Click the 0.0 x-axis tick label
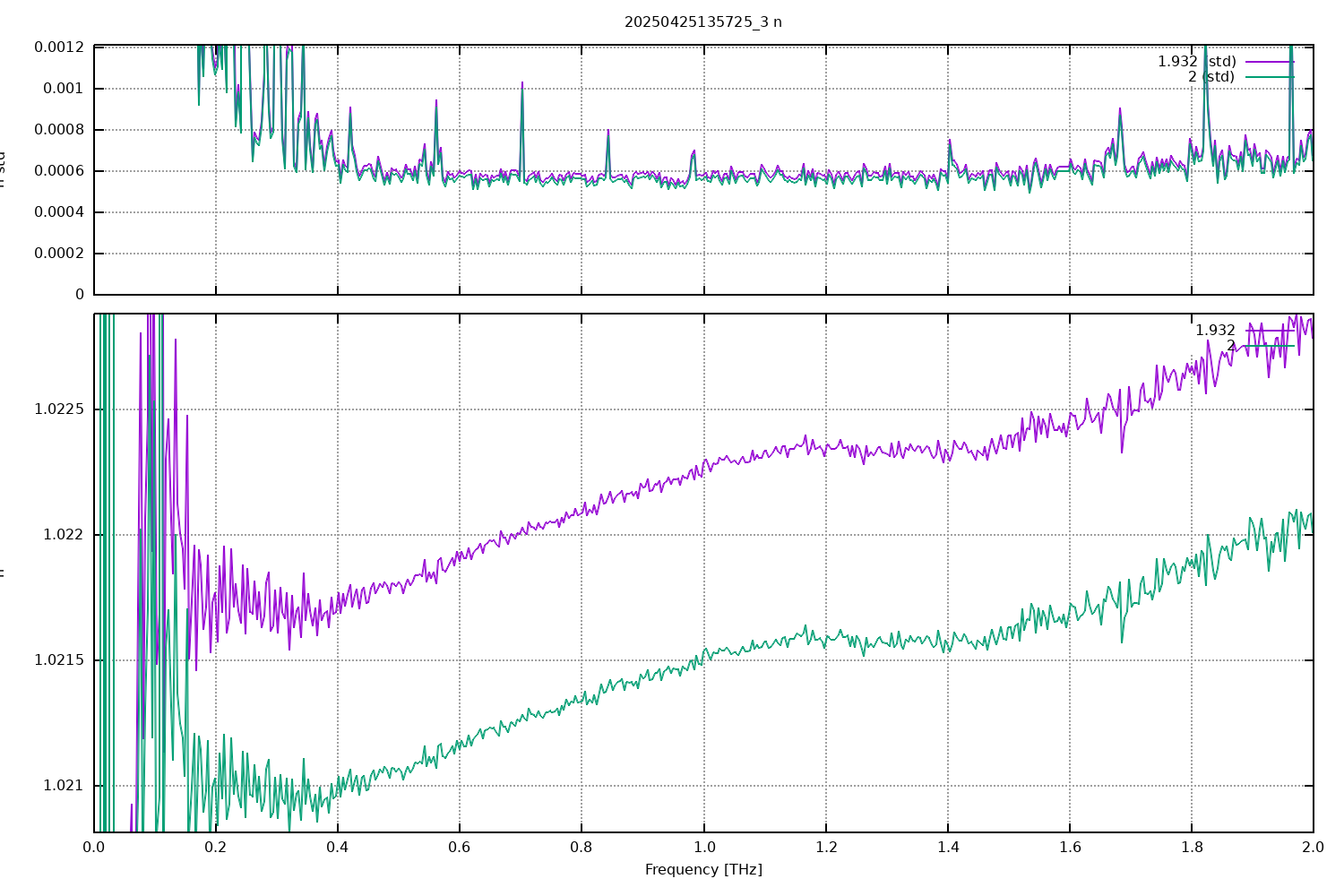The image size is (1344, 896). point(94,847)
